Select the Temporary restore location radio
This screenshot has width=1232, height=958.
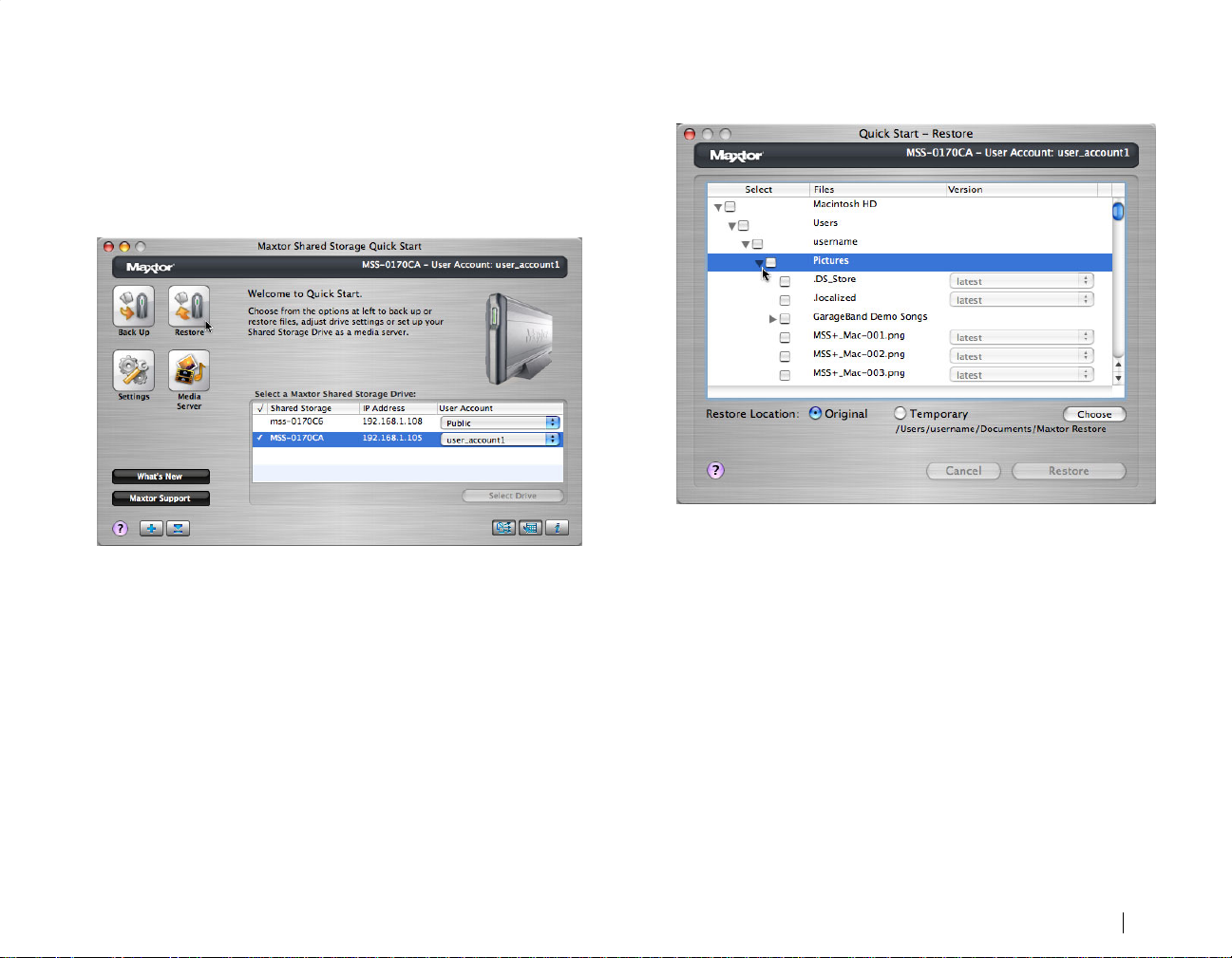point(900,413)
